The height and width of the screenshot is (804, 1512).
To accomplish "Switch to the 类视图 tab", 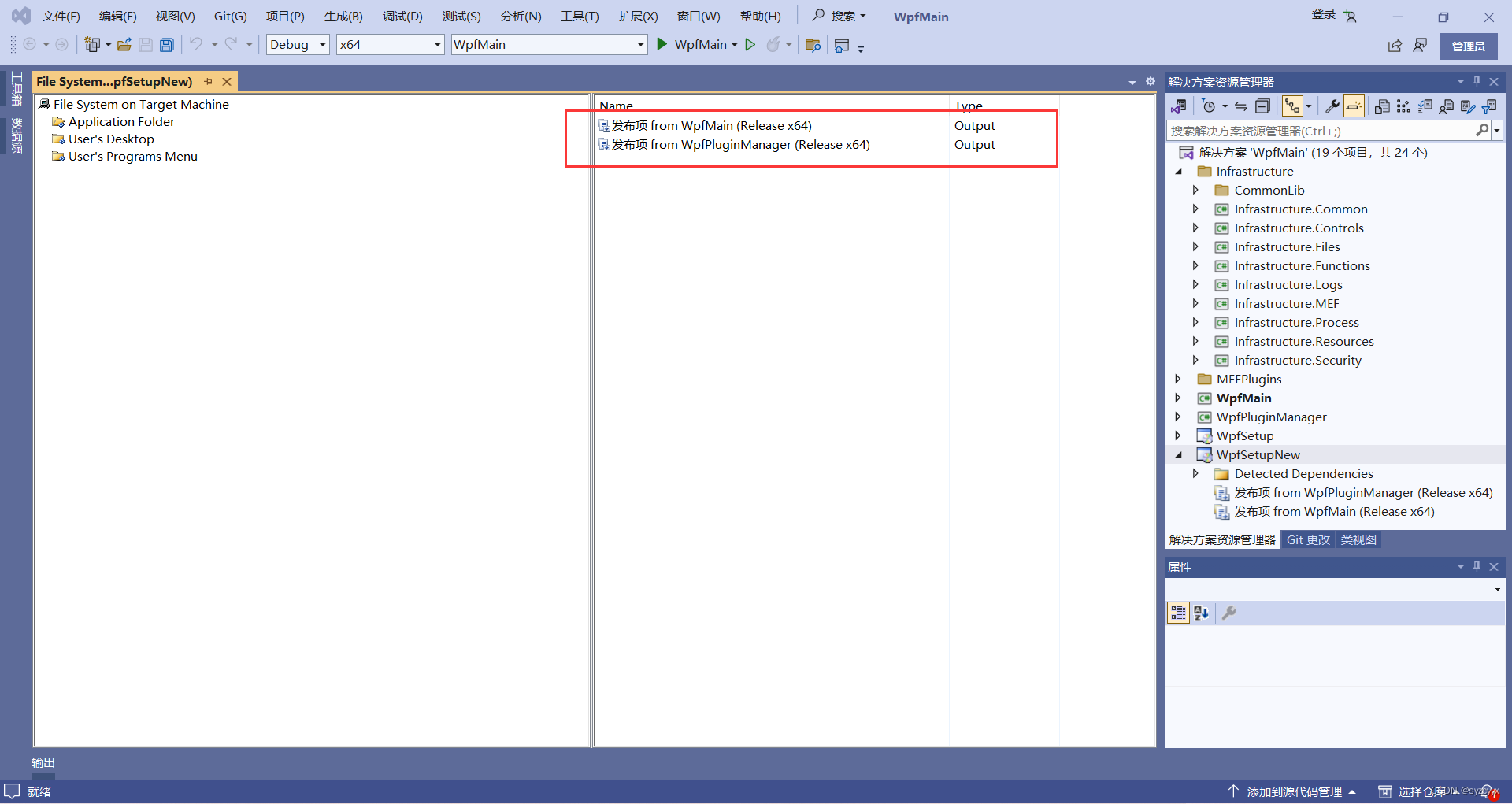I will [1358, 540].
